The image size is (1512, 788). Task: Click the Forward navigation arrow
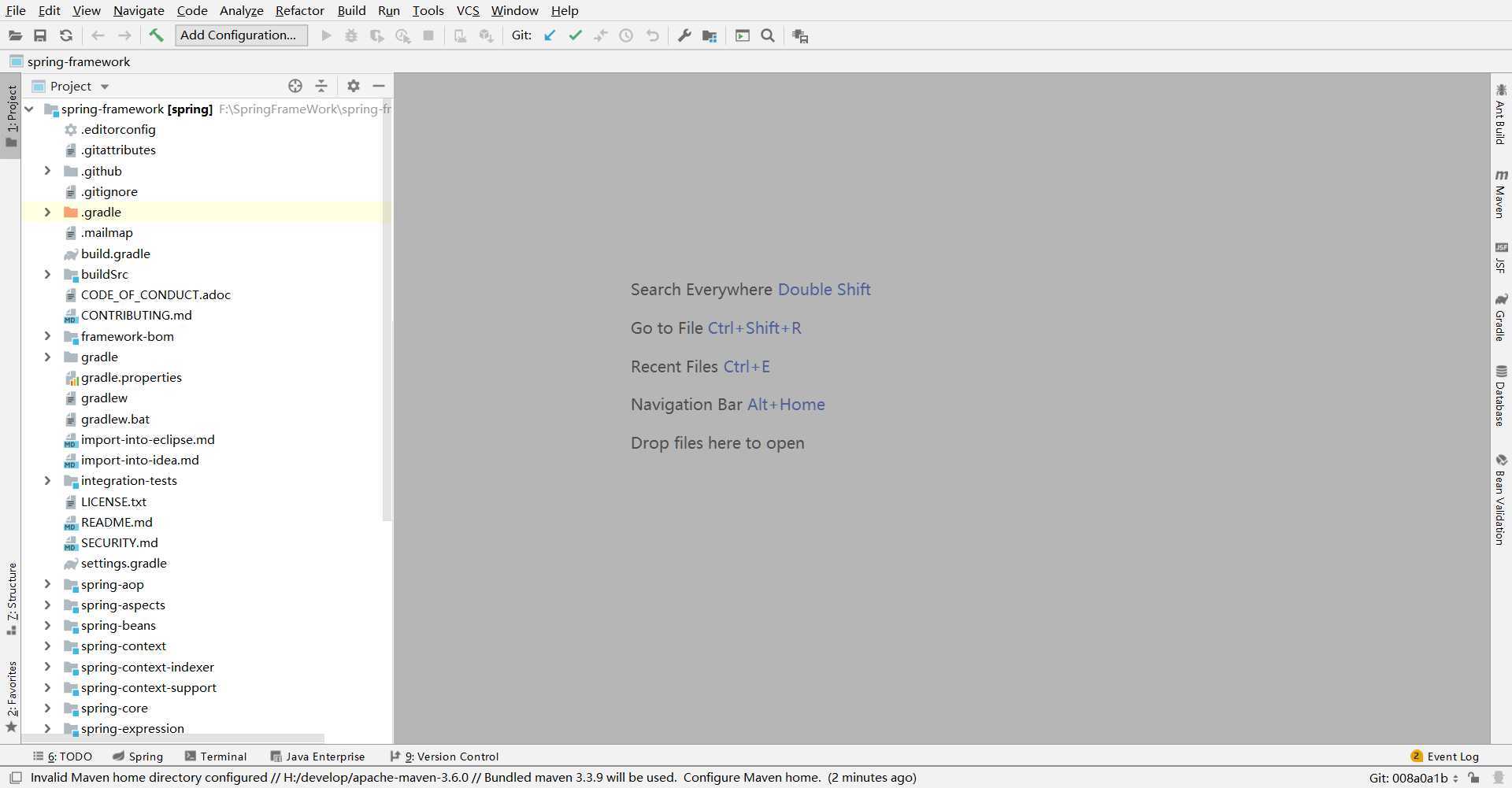click(124, 35)
